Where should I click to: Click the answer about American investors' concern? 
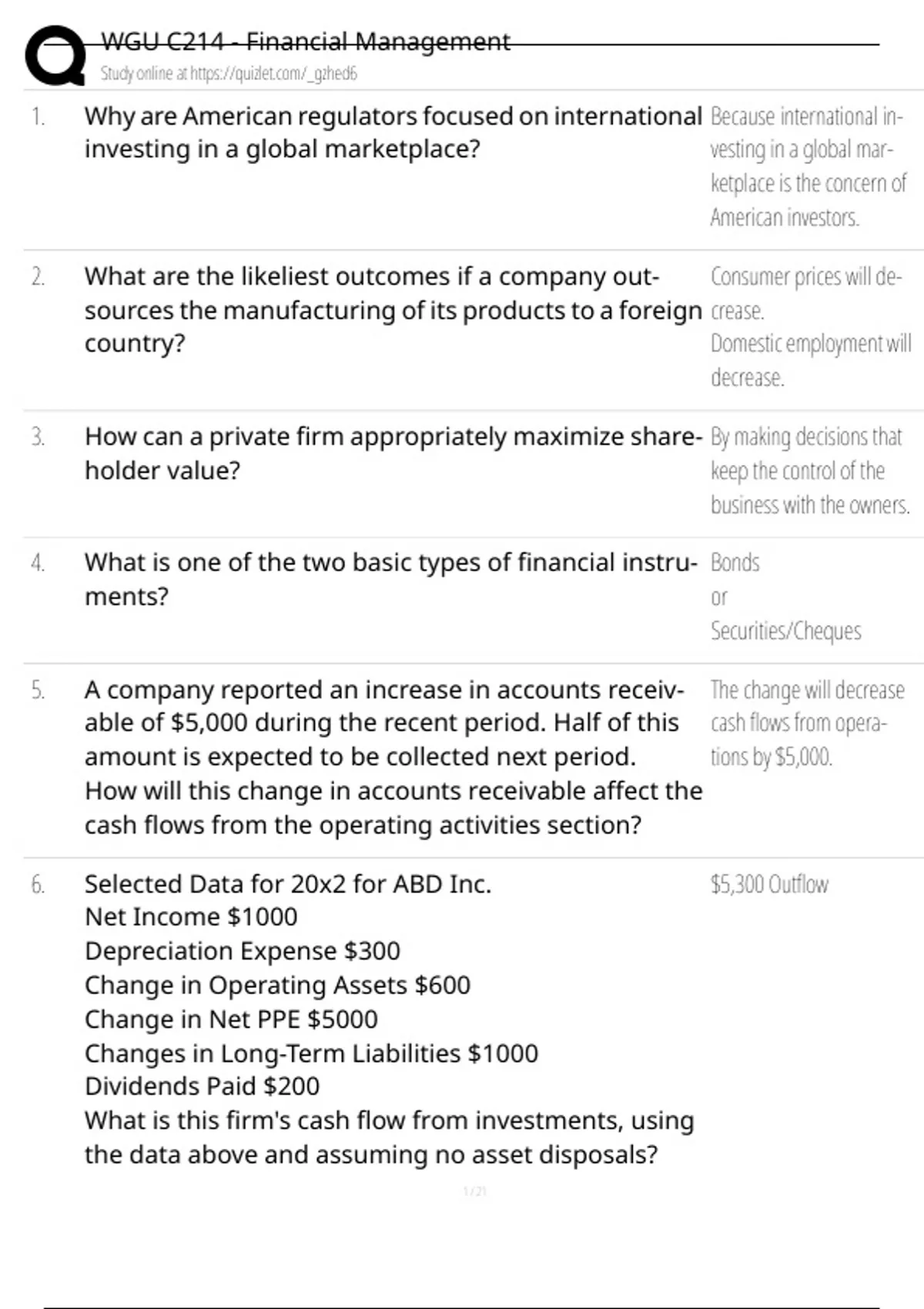[807, 166]
